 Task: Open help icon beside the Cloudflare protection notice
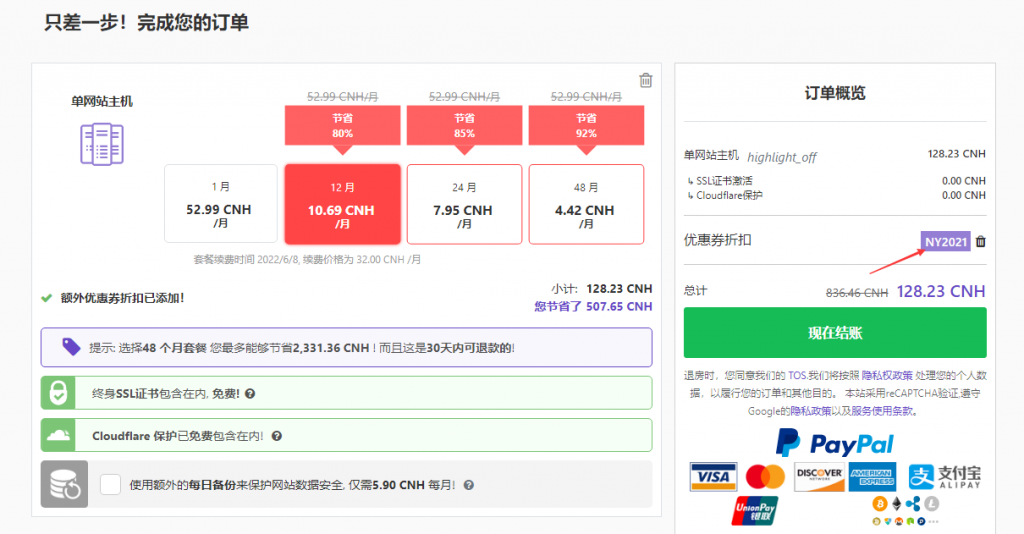277,436
